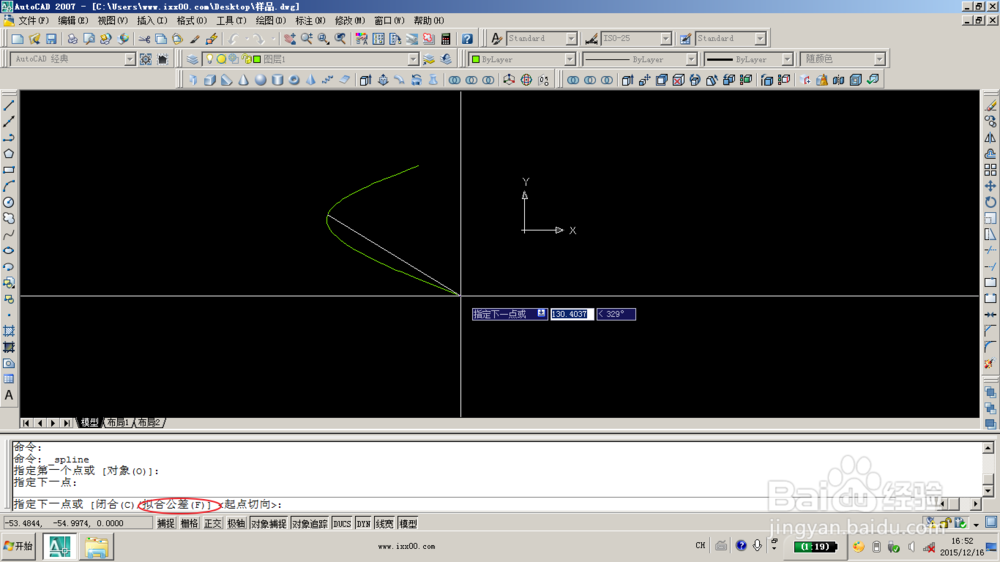The image size is (1000, 562).
Task: Select the Sphere solid tool
Action: 260,80
